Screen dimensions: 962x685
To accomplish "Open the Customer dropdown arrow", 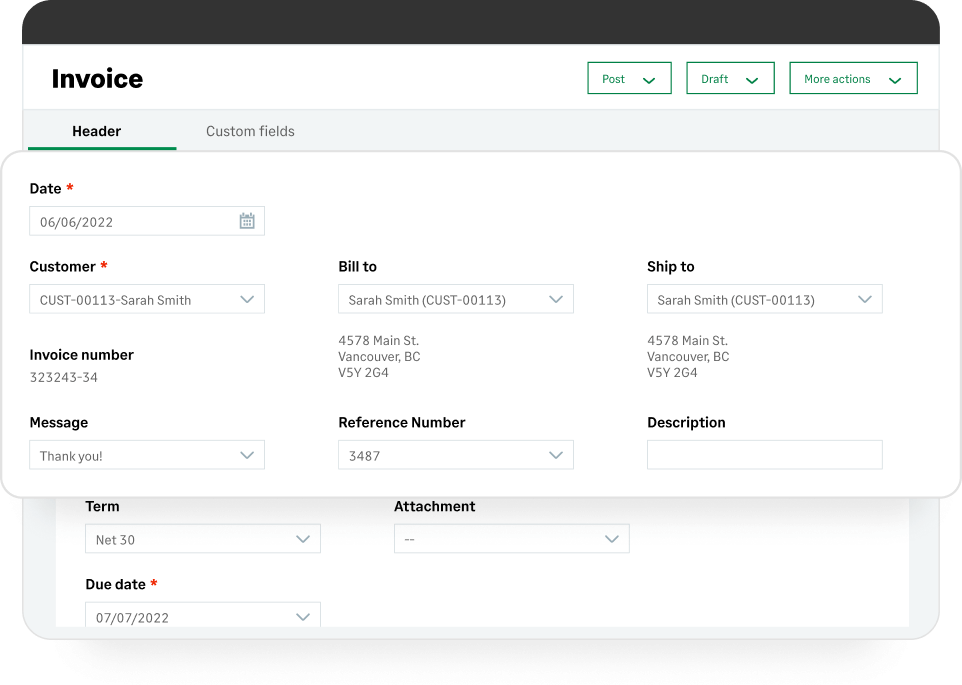I will 247,298.
